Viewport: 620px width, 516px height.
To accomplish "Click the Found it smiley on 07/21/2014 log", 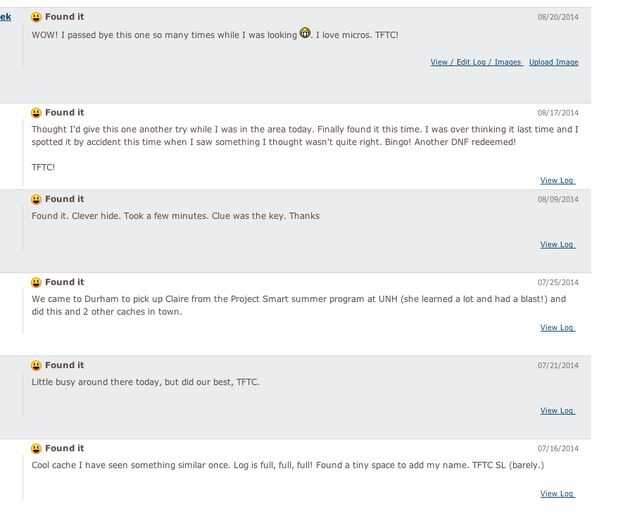I will (37, 366).
